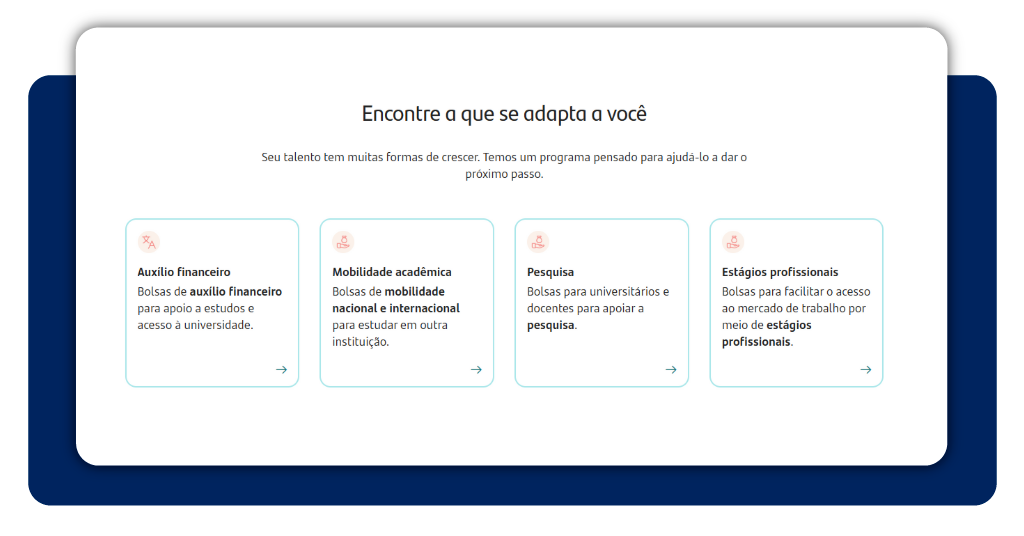1024x536 pixels.
Task: Click the 'Bolsas para universitários e docentes' description
Action: pyautogui.click(x=598, y=308)
